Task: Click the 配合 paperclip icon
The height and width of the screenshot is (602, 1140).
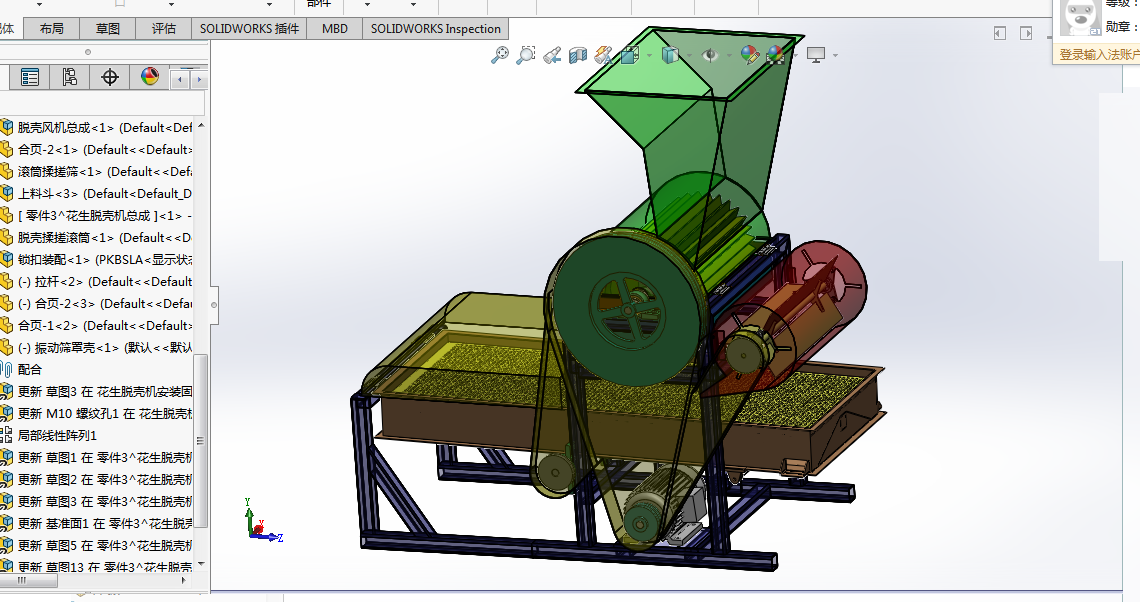Action: tap(7, 369)
